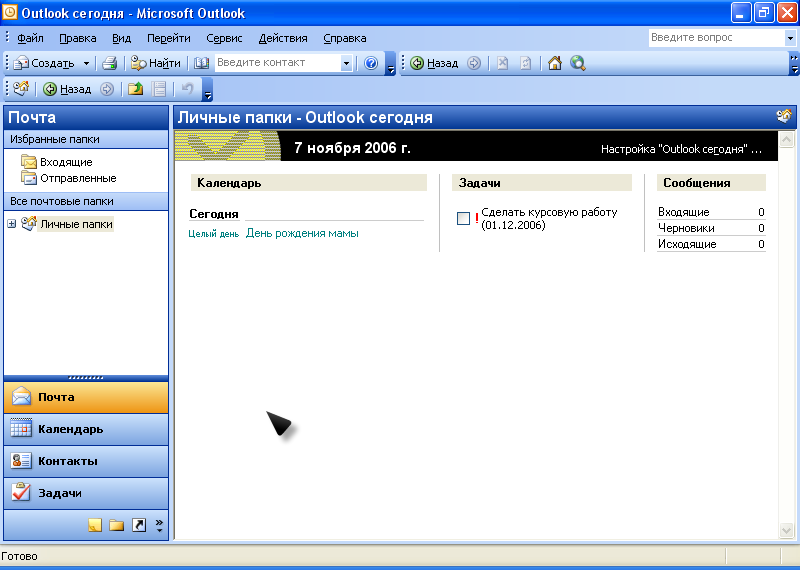Open Web toolbar options arrow
The height and width of the screenshot is (570, 800).
point(794,64)
